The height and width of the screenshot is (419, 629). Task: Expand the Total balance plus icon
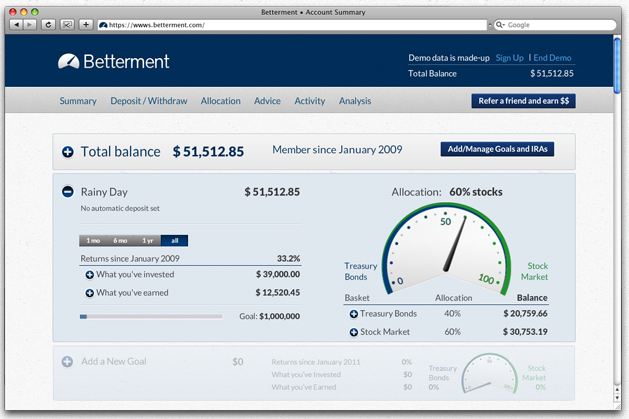pos(67,152)
